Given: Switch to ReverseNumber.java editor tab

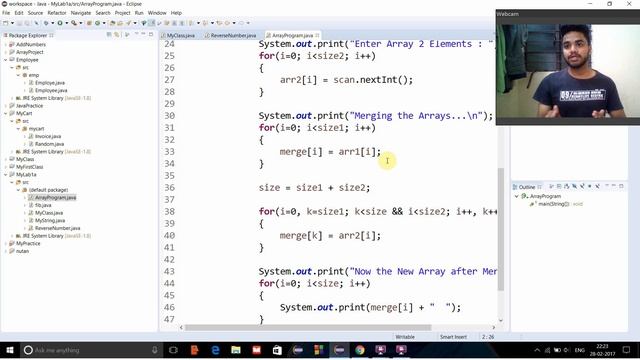Looking at the screenshot, I should tap(230, 36).
